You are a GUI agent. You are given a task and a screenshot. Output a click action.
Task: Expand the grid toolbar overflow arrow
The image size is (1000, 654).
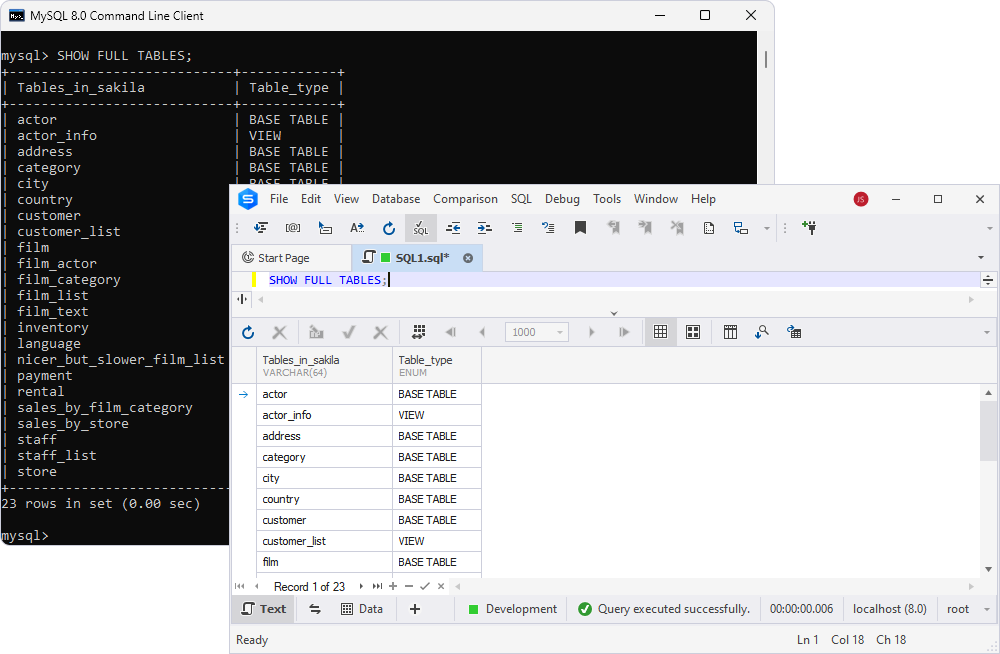pos(987,332)
